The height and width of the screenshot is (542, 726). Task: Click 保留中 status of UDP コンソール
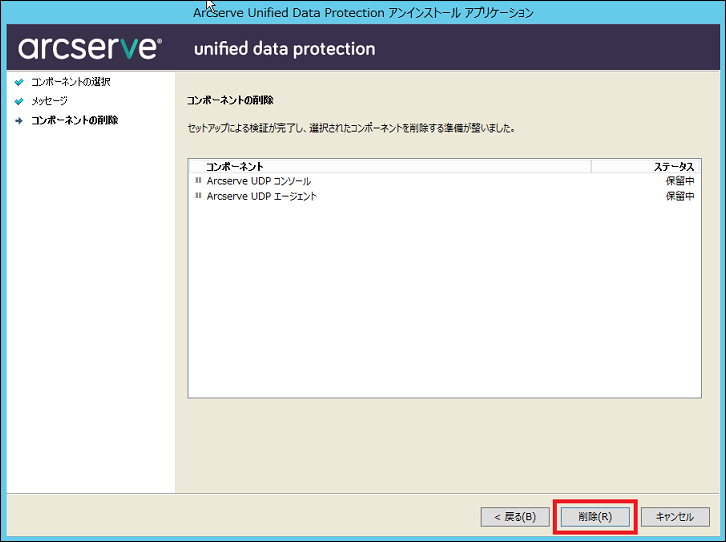(680, 181)
